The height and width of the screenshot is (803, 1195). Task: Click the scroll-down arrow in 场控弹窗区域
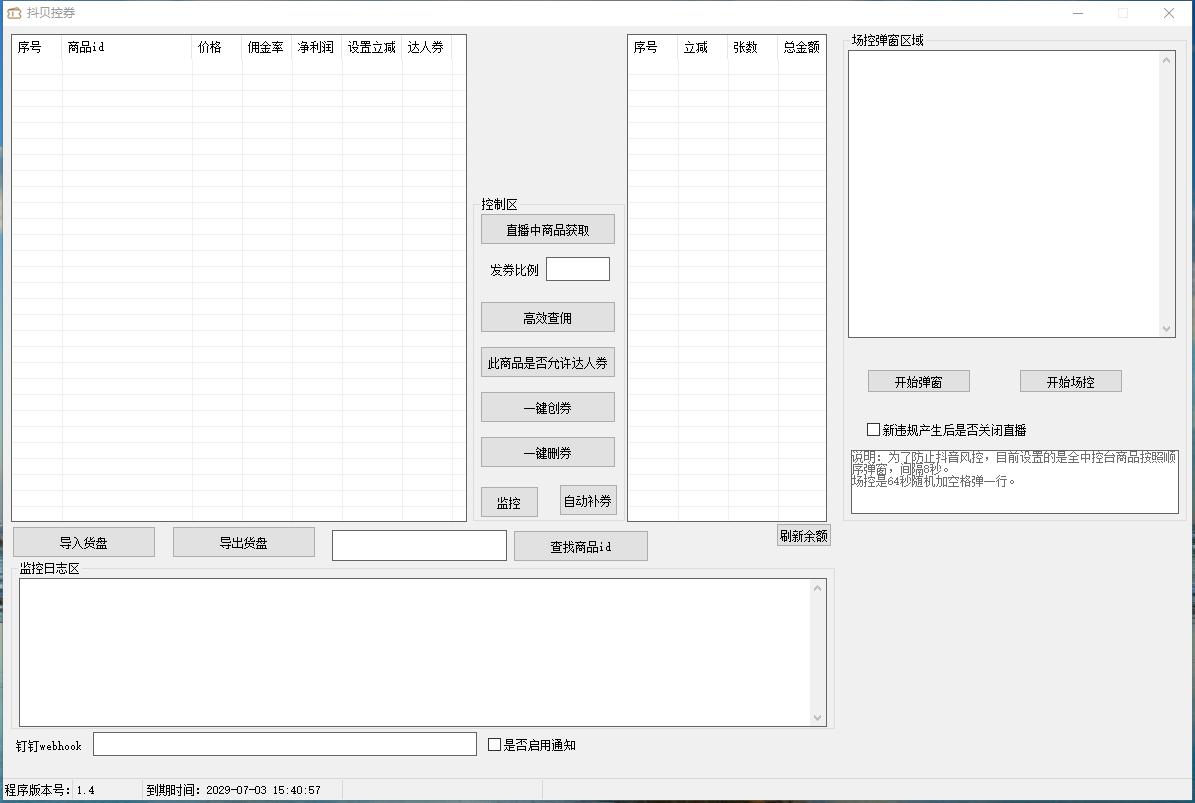coord(1167,329)
